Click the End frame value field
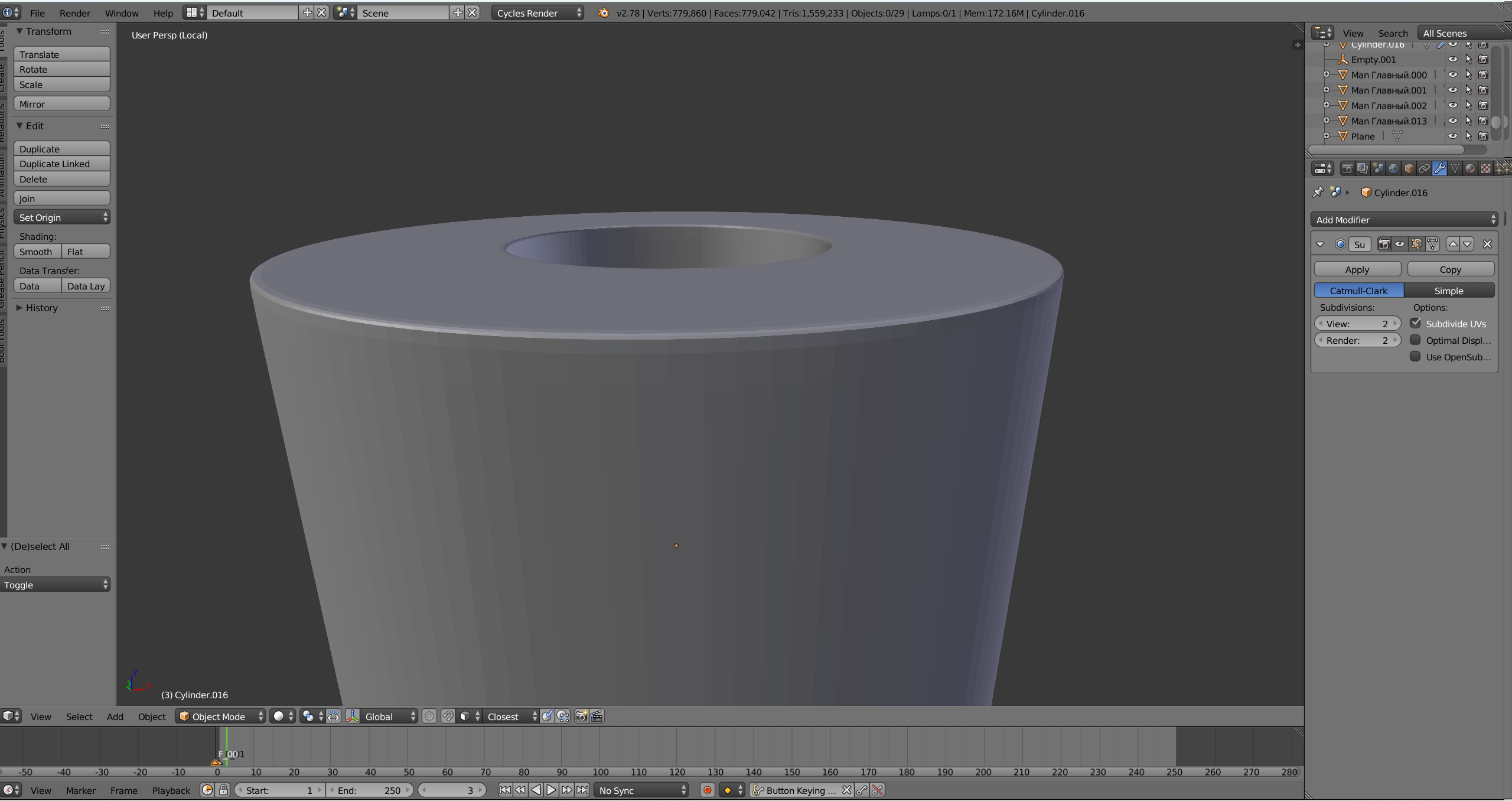This screenshot has width=1512, height=801. (x=369, y=790)
